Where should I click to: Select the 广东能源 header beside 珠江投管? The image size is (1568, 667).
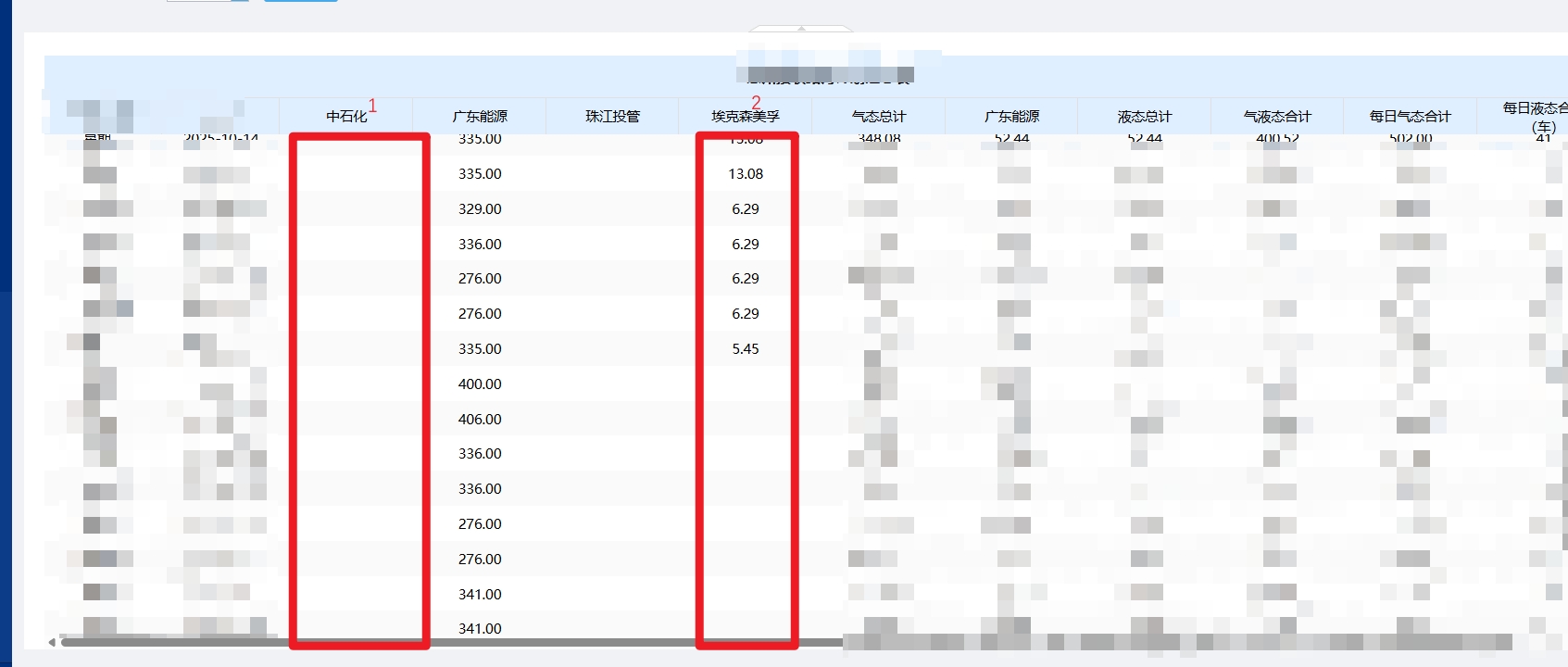(480, 117)
